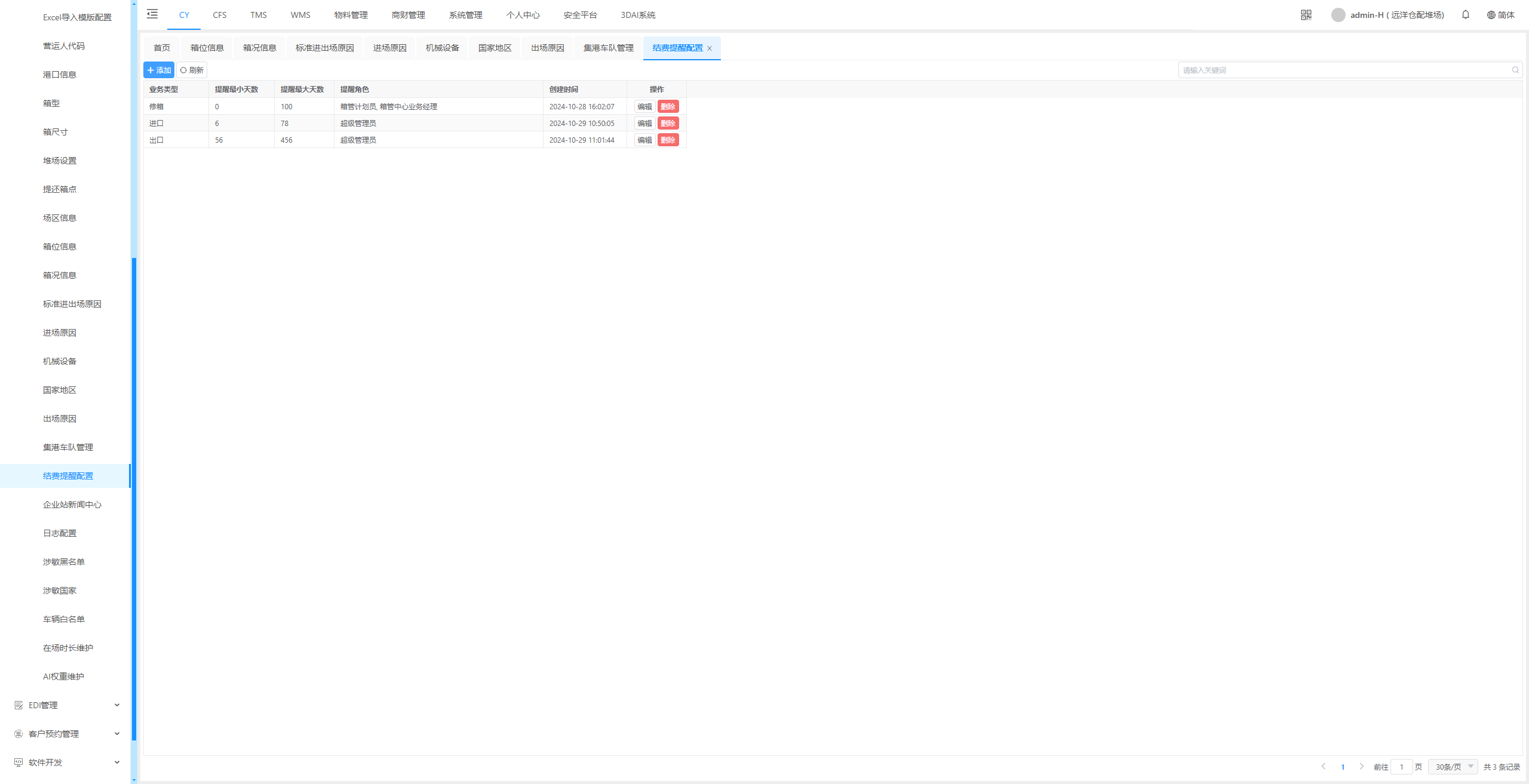Go to next page arrow

(x=1361, y=766)
